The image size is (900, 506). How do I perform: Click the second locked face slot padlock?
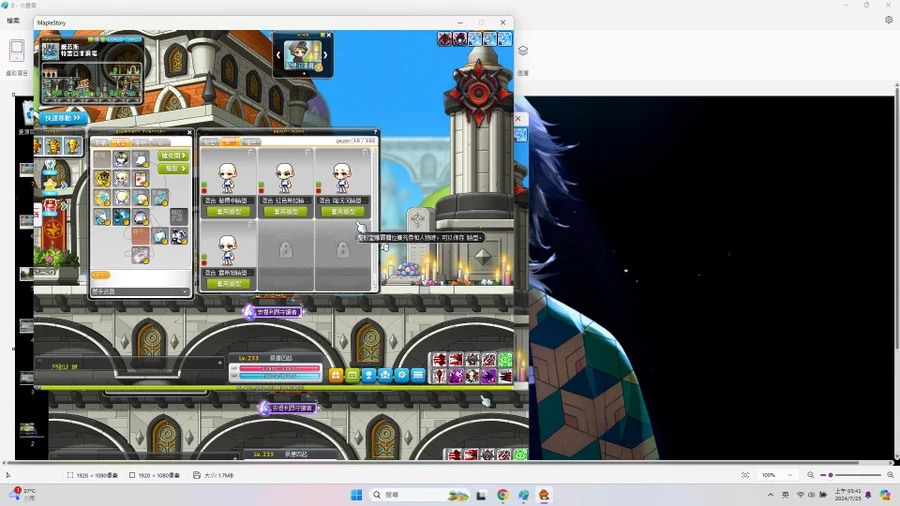343,250
